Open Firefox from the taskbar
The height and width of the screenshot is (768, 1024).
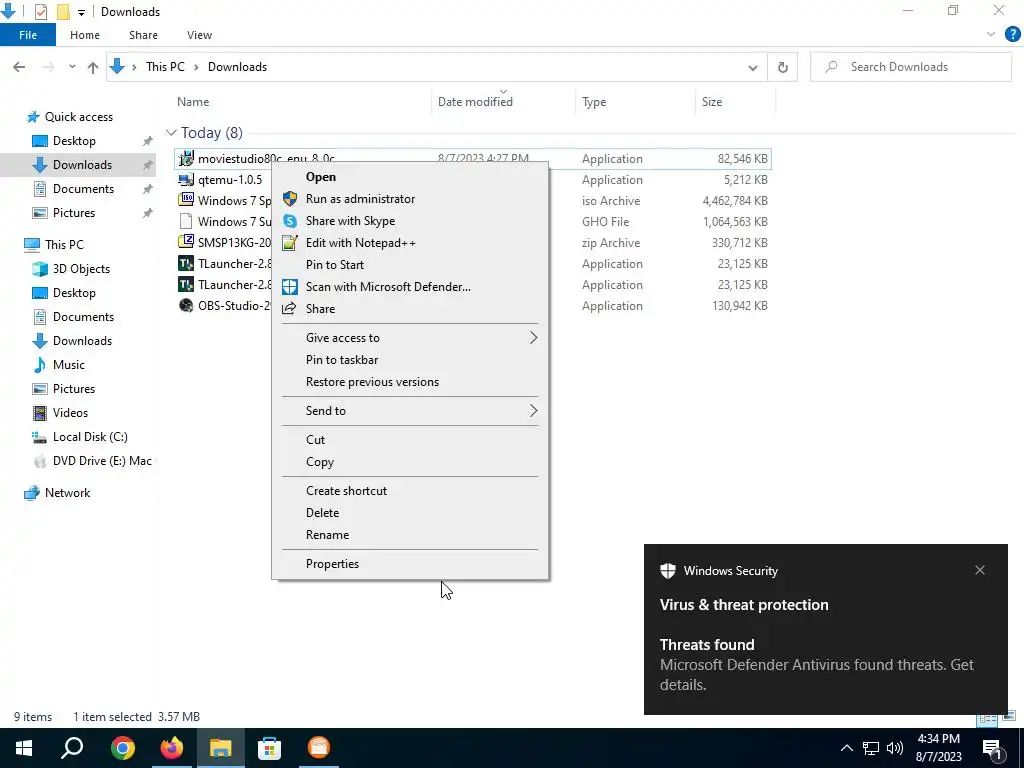tap(172, 748)
